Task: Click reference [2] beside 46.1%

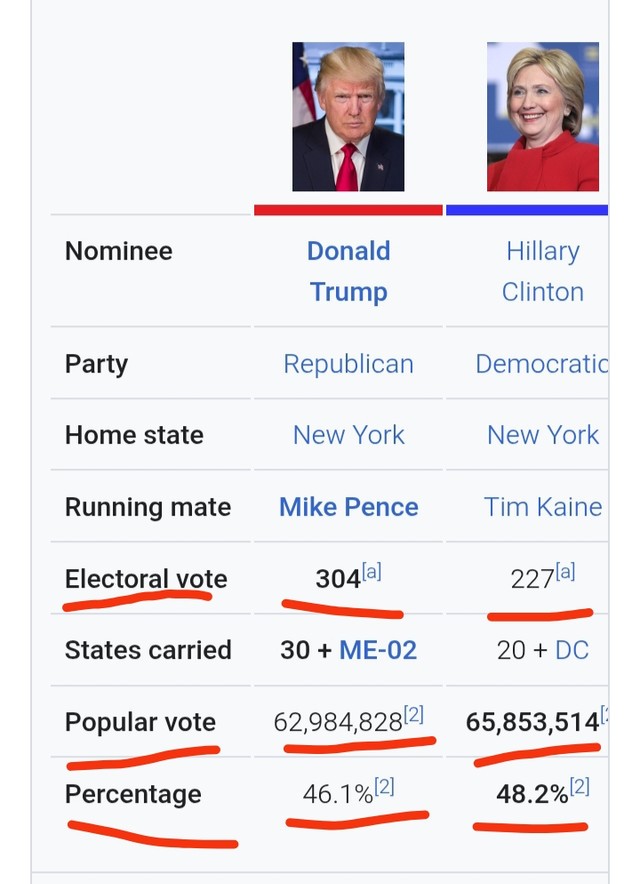Action: pos(384,786)
